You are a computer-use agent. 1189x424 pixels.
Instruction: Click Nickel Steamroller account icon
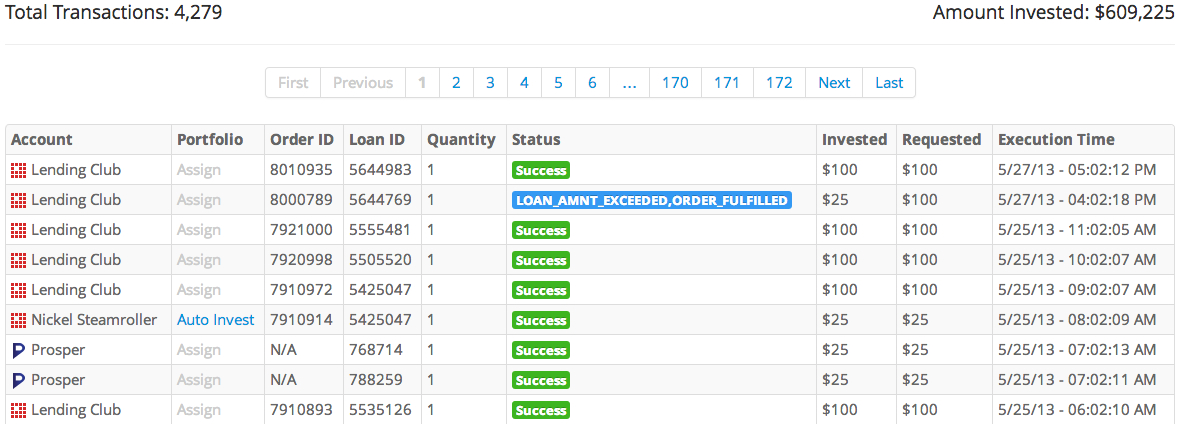[x=18, y=320]
